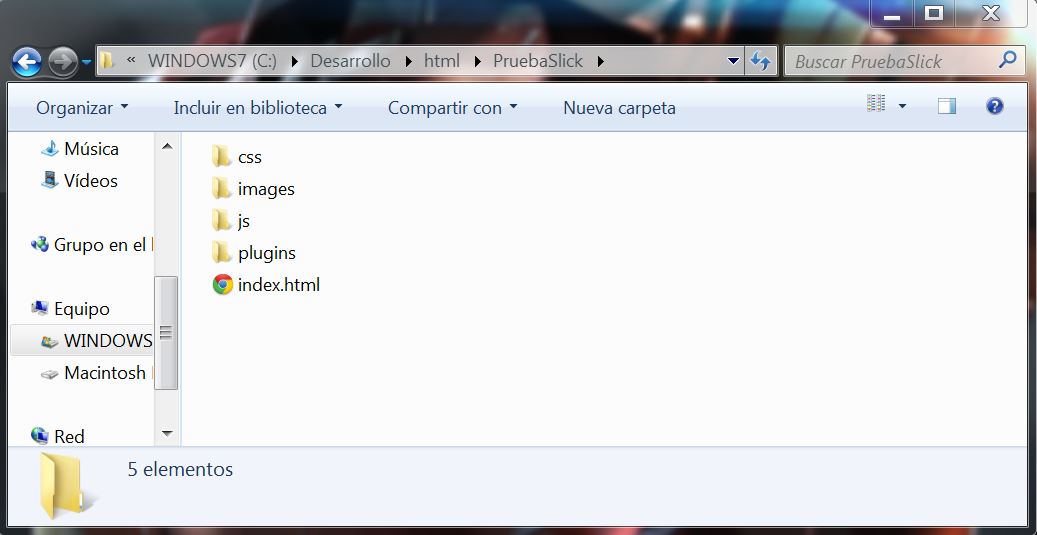The image size is (1037, 535).
Task: Click in the Buscar PruebaSlick search field
Action: [890, 61]
